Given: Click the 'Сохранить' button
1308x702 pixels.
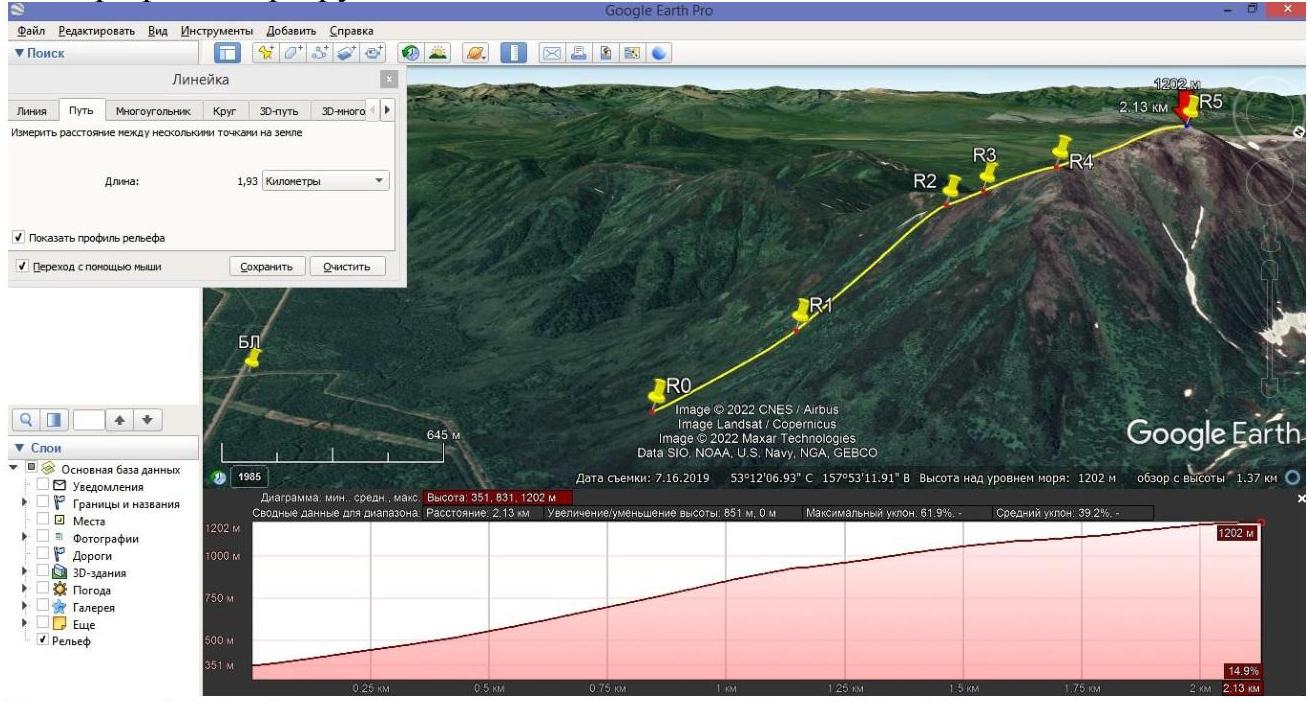Looking at the screenshot, I should point(267,267).
